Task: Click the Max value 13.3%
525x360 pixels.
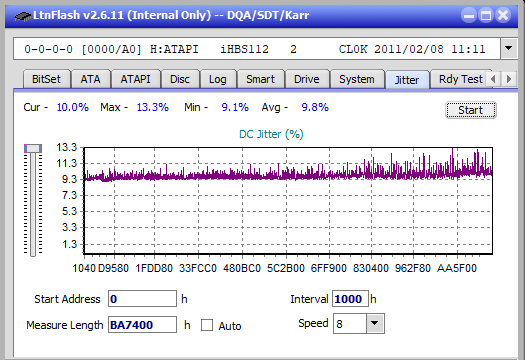Action: [x=153, y=107]
